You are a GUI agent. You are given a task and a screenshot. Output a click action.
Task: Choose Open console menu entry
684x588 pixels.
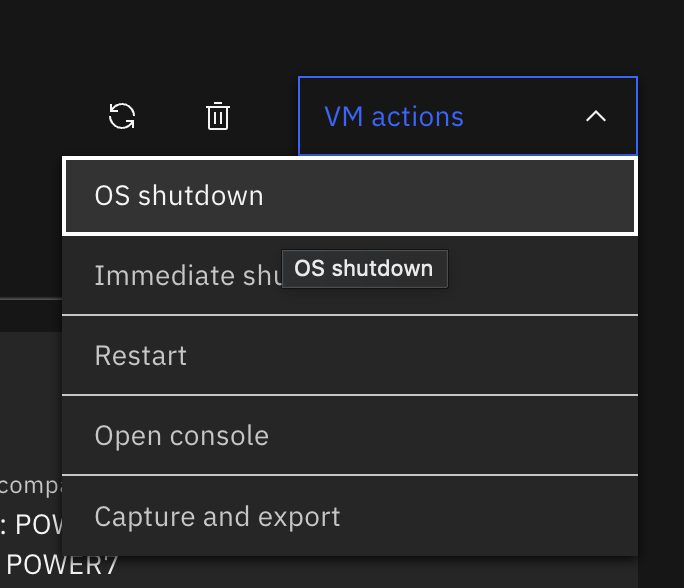click(x=350, y=435)
